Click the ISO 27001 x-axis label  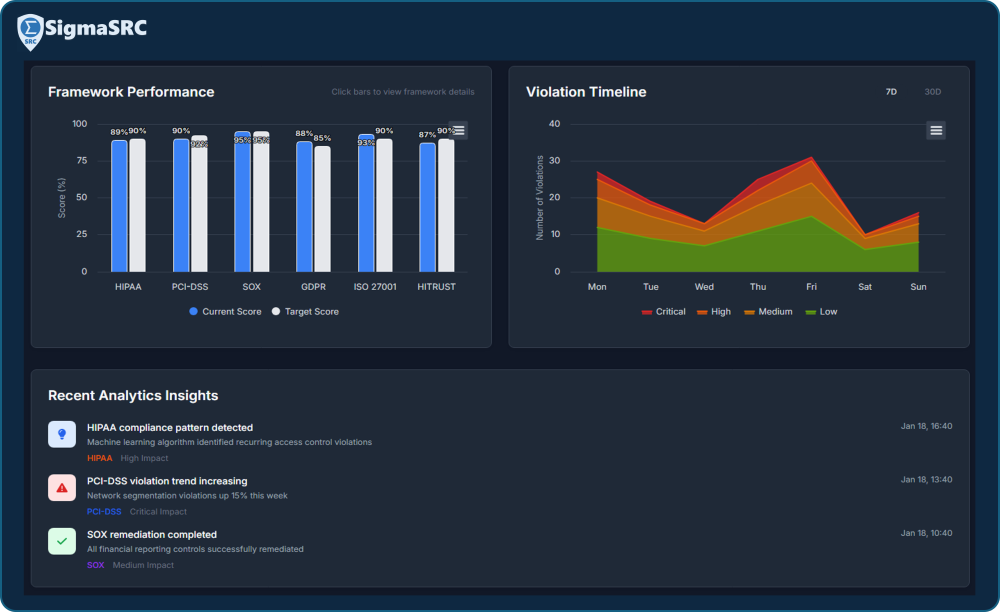click(x=375, y=287)
